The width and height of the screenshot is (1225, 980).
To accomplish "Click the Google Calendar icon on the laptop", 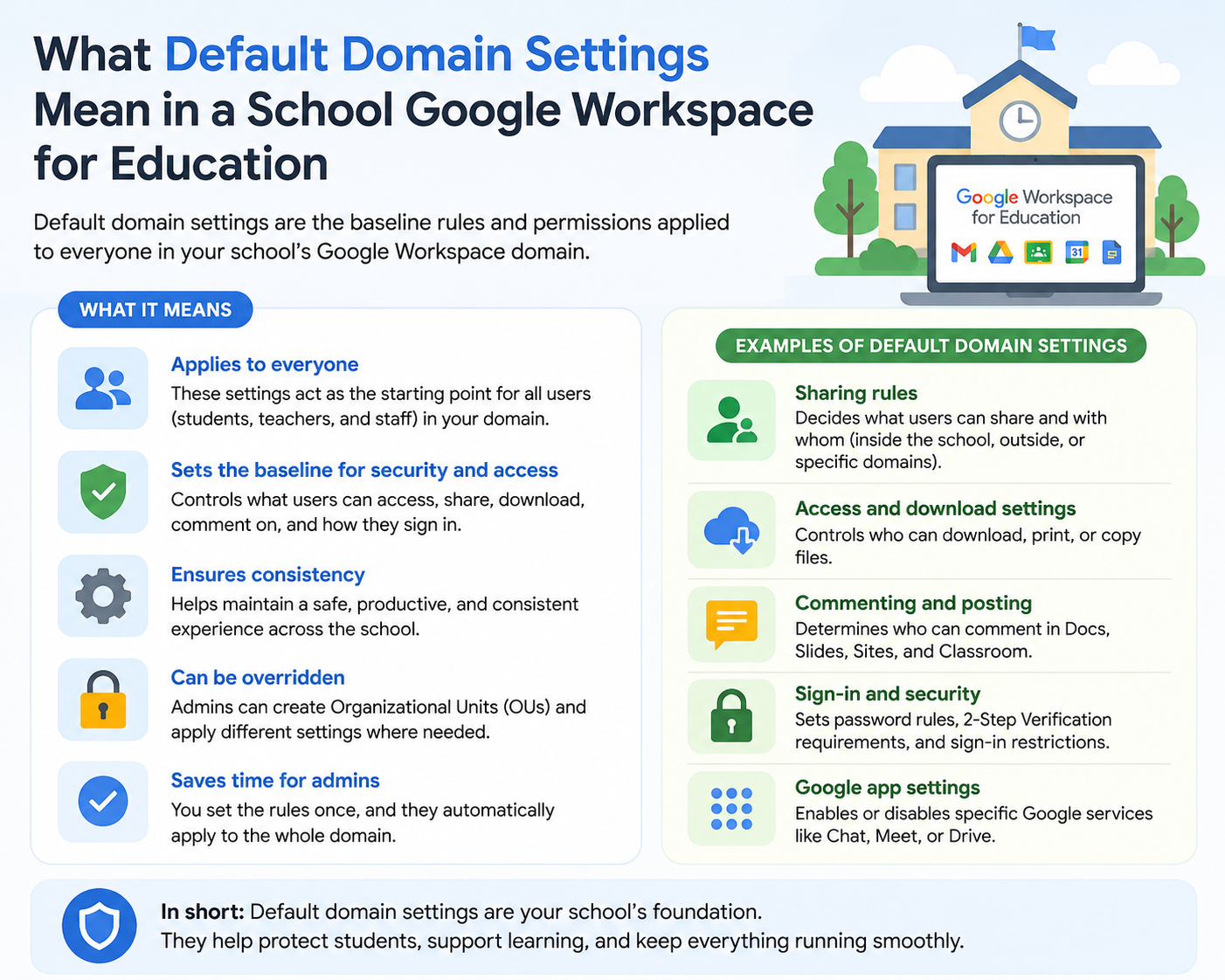I will [x=1076, y=252].
